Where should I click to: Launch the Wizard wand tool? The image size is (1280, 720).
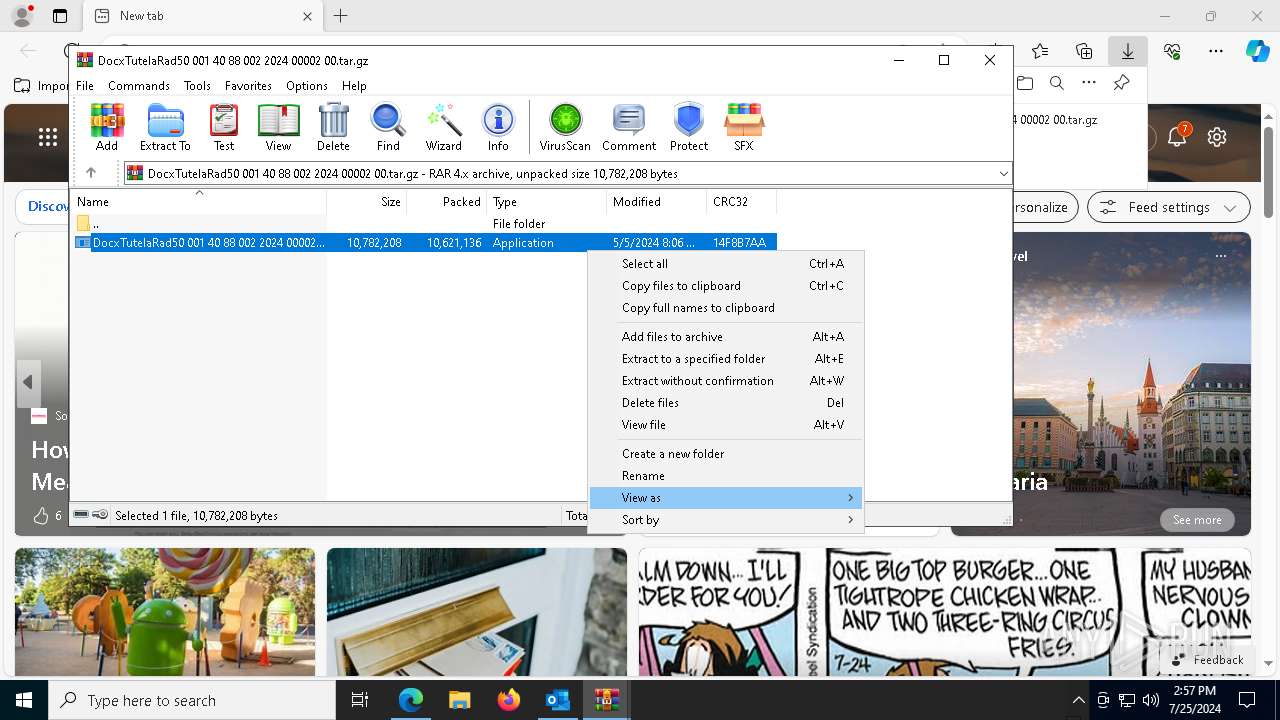click(443, 127)
